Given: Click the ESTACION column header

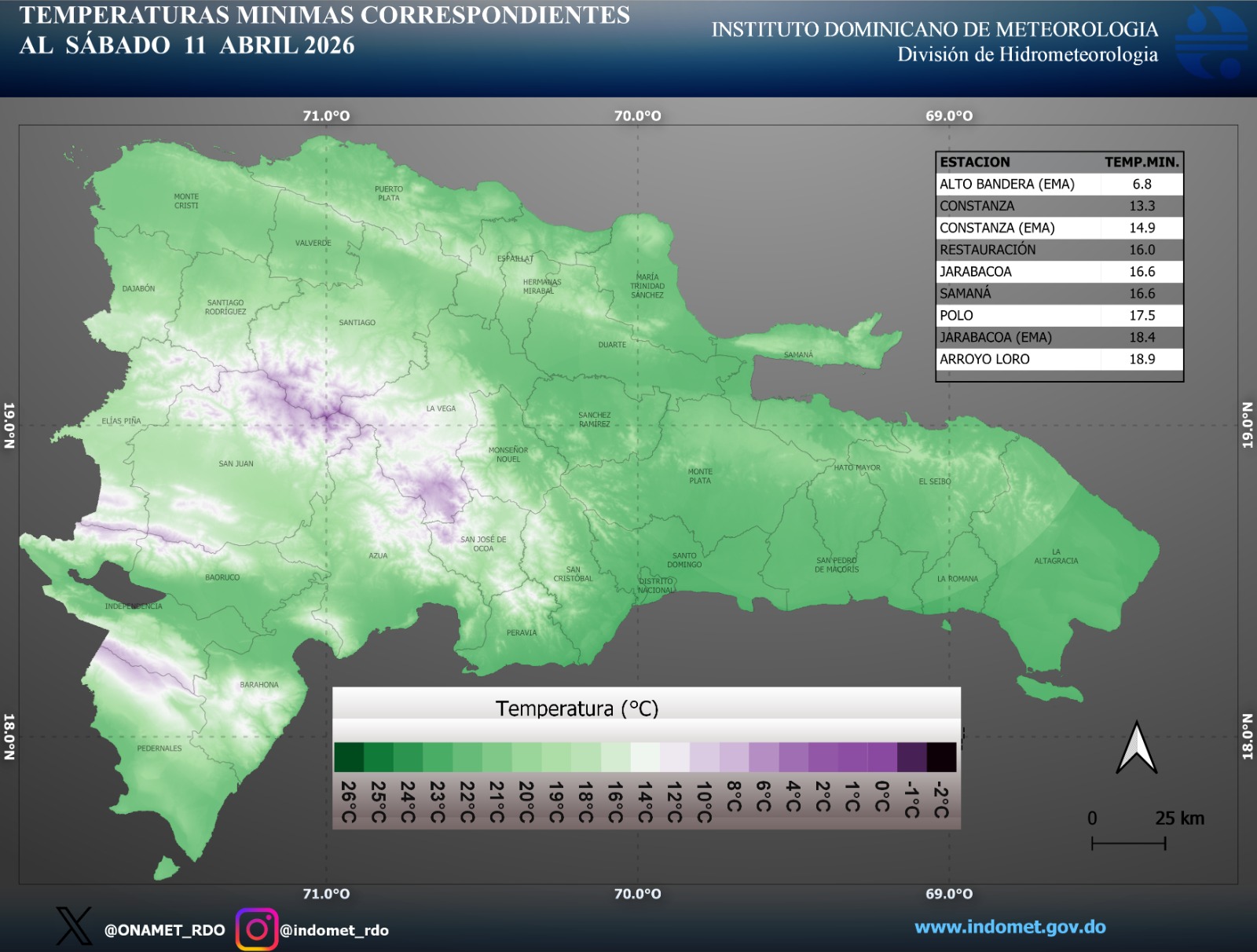Looking at the screenshot, I should coord(975,162).
